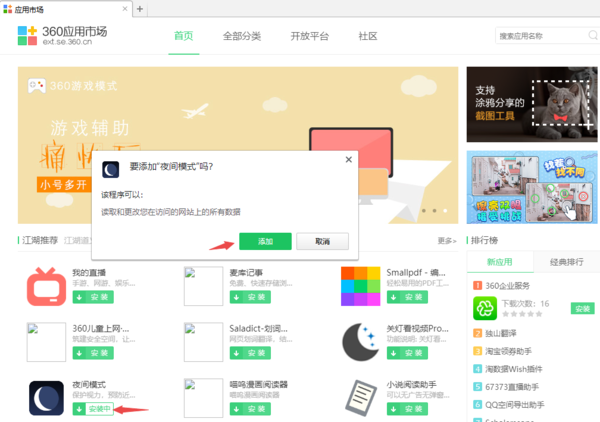The width and height of the screenshot is (600, 422).
Task: Click the 360应用市场 logo icon
Action: pos(27,36)
